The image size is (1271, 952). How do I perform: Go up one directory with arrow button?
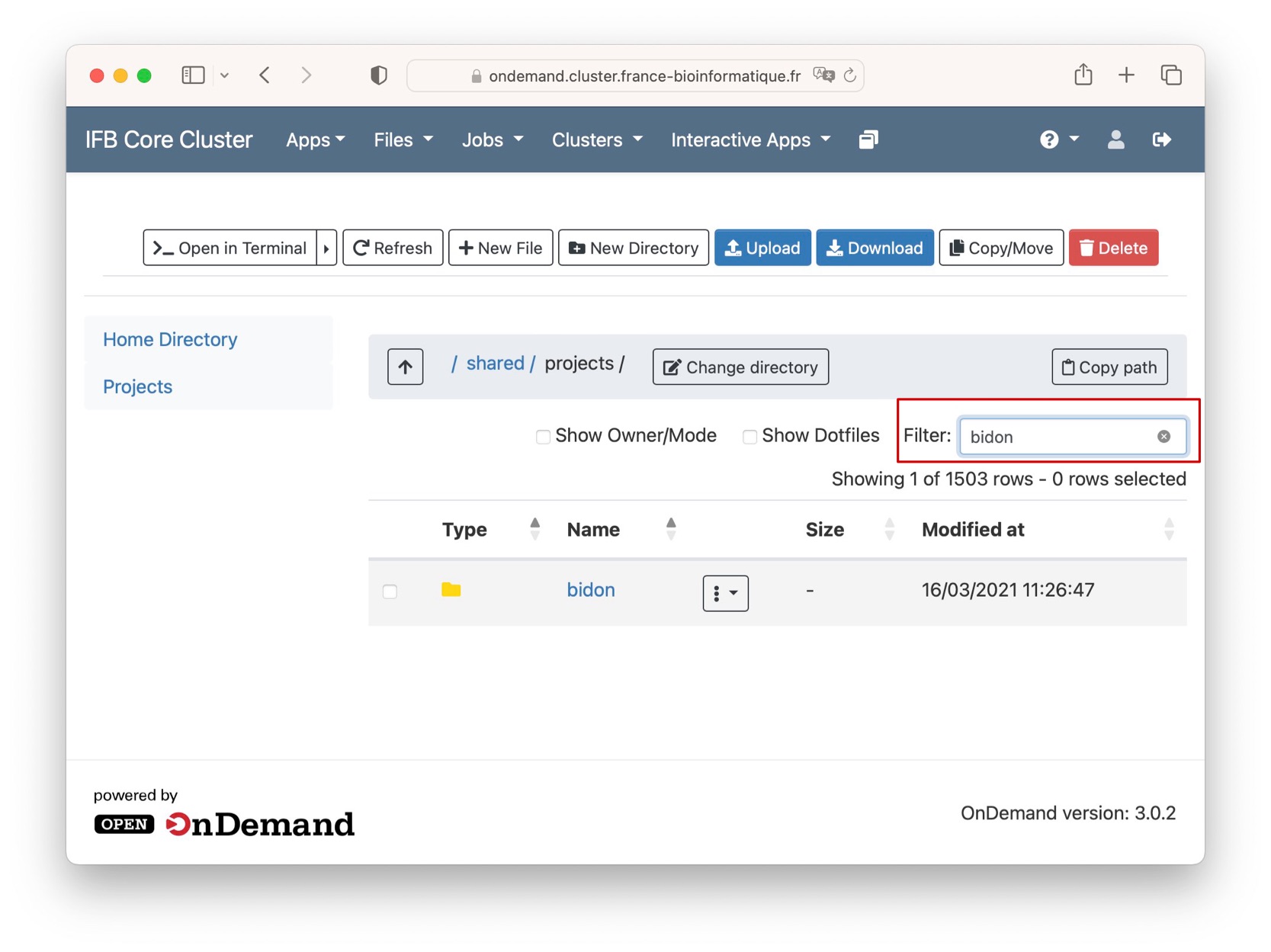pyautogui.click(x=405, y=367)
